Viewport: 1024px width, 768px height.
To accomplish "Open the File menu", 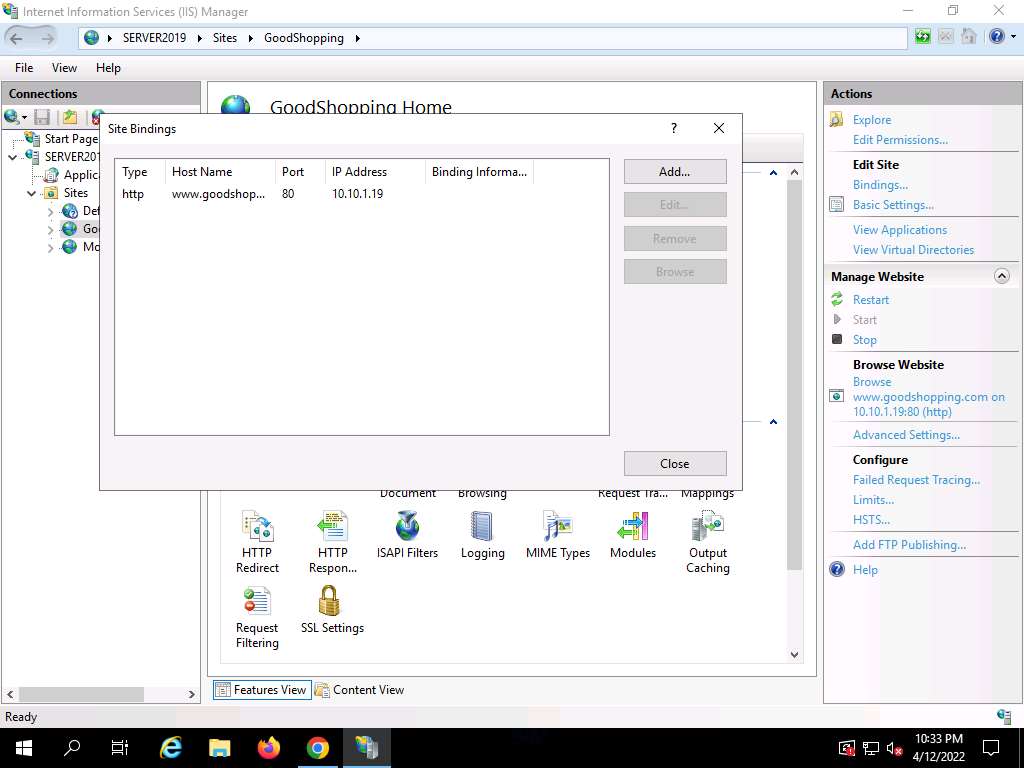I will (24, 68).
